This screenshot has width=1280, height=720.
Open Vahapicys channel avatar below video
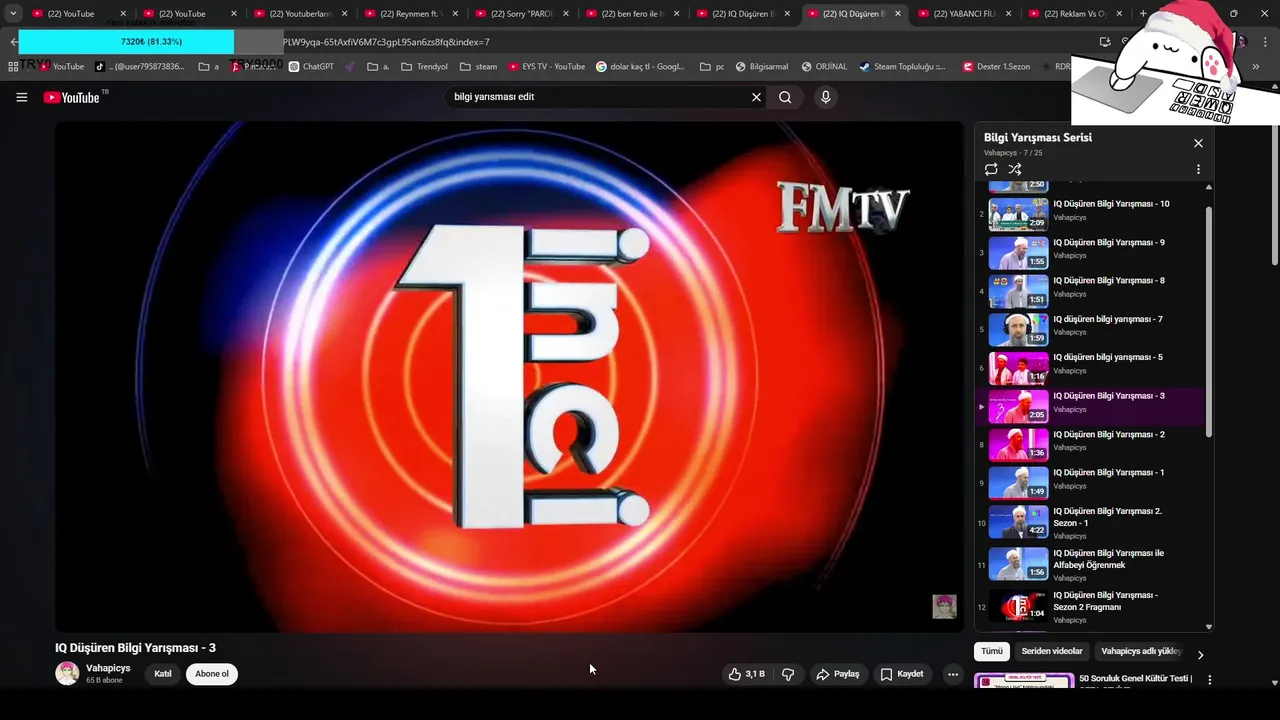tap(67, 673)
